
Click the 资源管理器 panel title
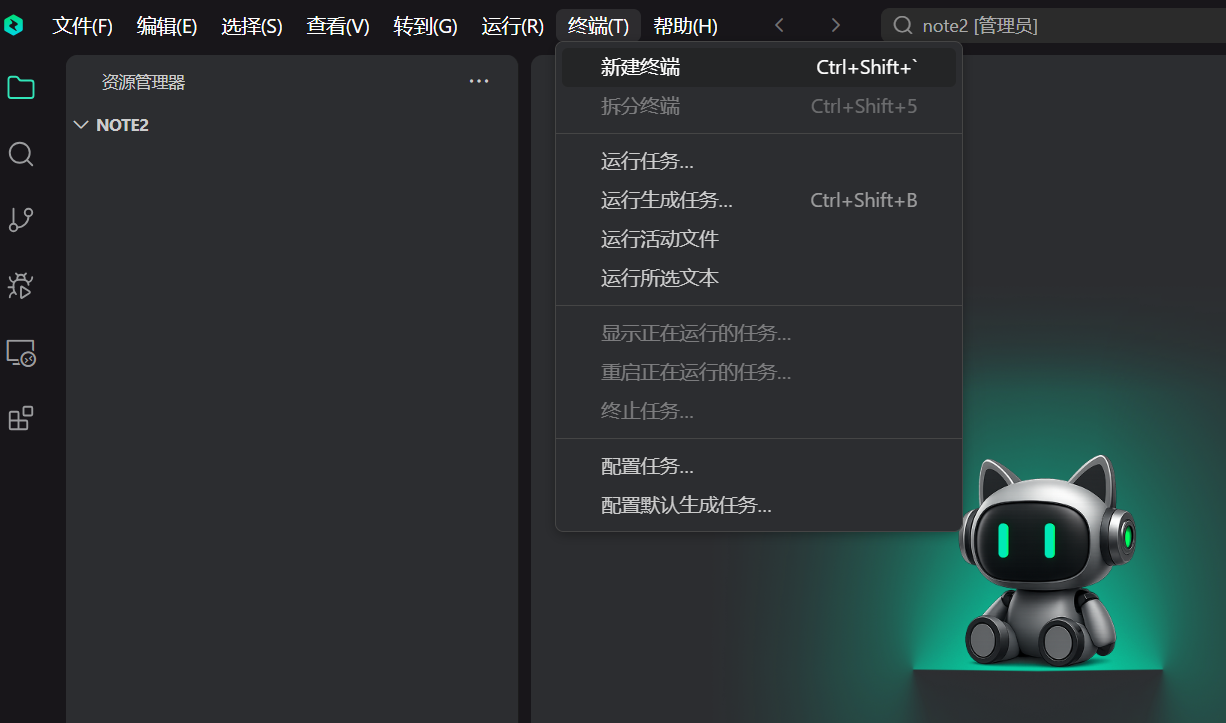143,82
